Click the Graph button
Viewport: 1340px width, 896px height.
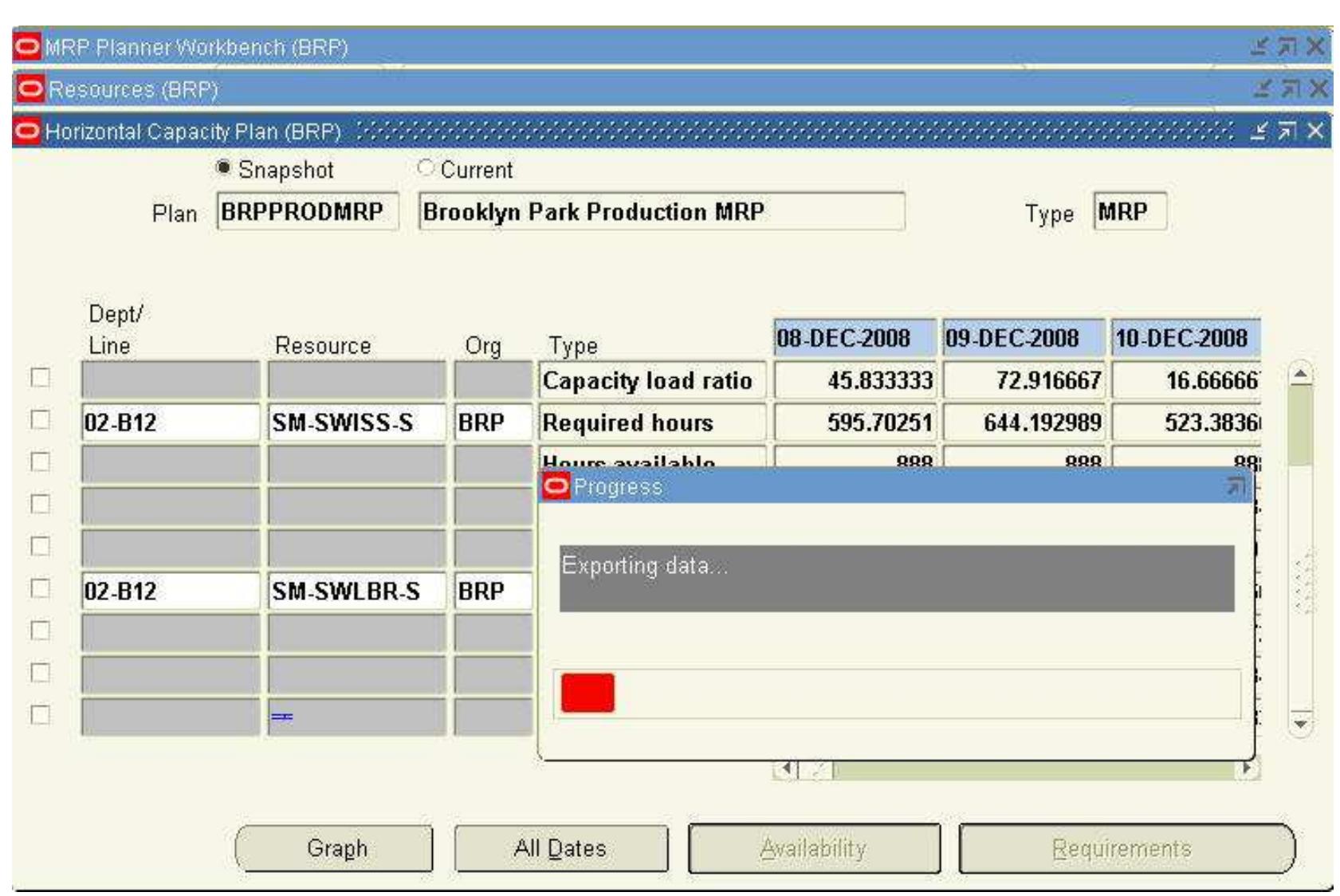coord(335,848)
